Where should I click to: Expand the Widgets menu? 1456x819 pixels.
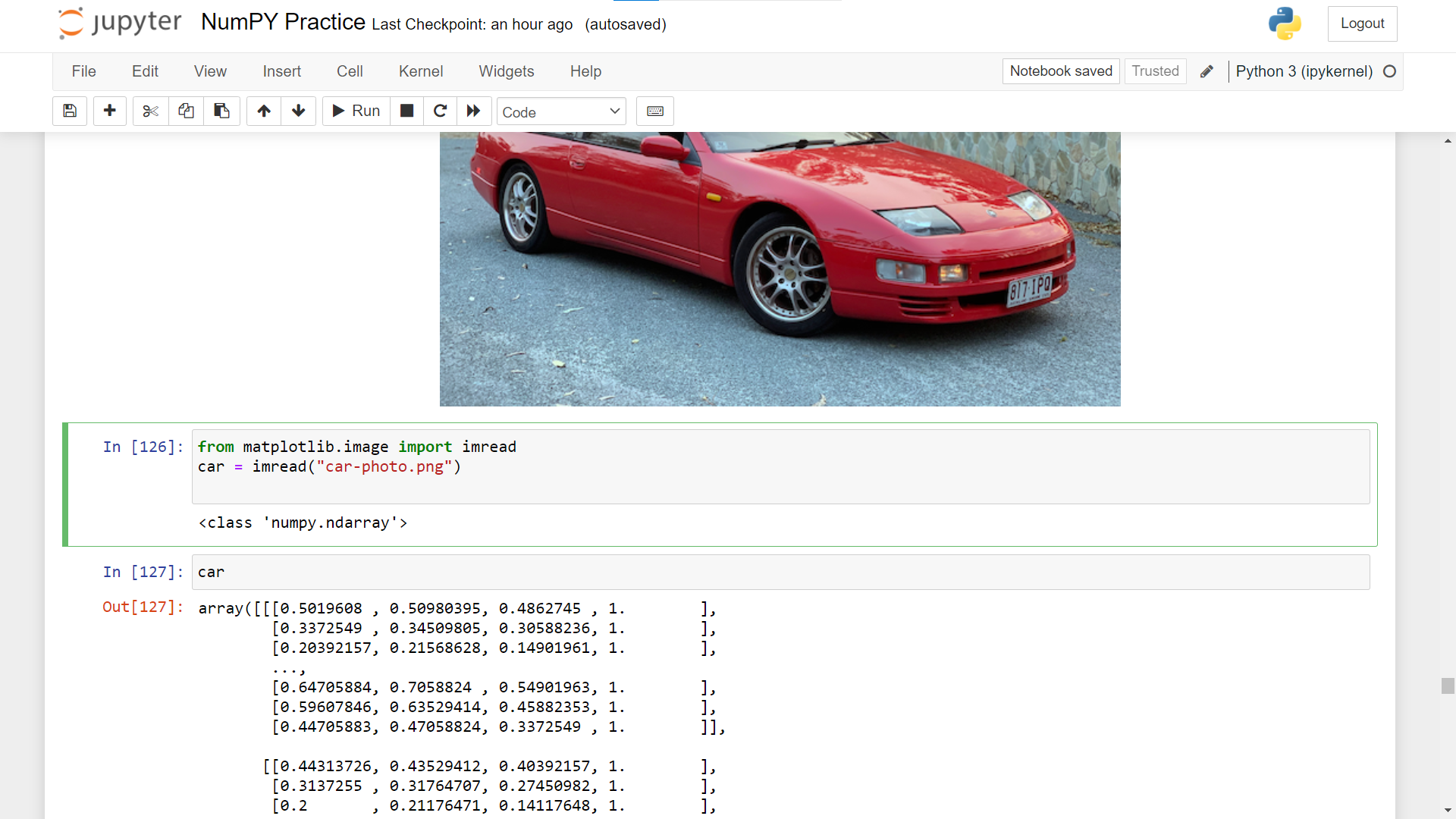tap(507, 71)
